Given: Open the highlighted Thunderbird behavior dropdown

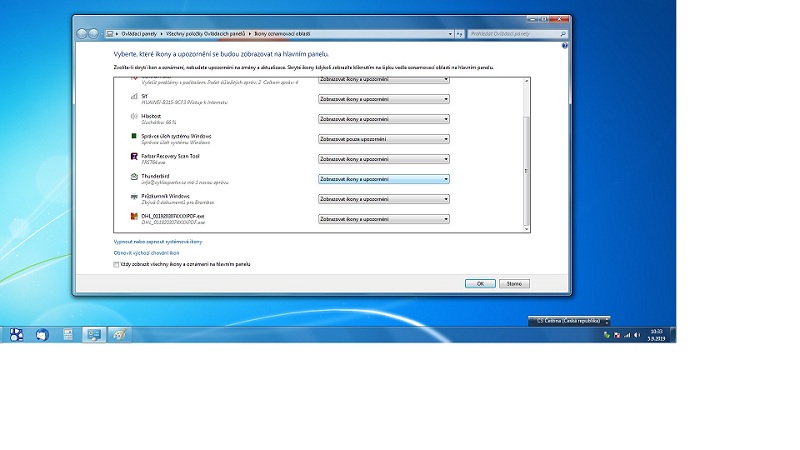Looking at the screenshot, I should click(x=384, y=179).
